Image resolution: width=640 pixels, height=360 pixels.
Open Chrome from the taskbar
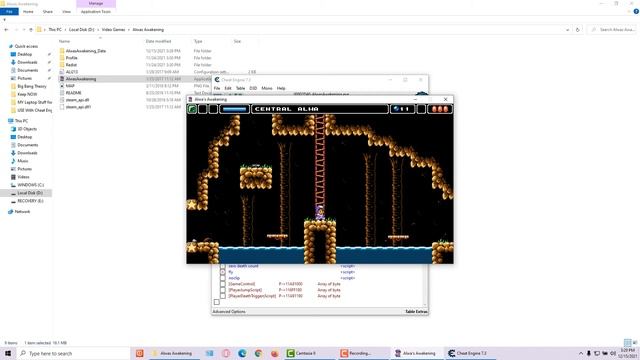pyautogui.click(x=258, y=353)
